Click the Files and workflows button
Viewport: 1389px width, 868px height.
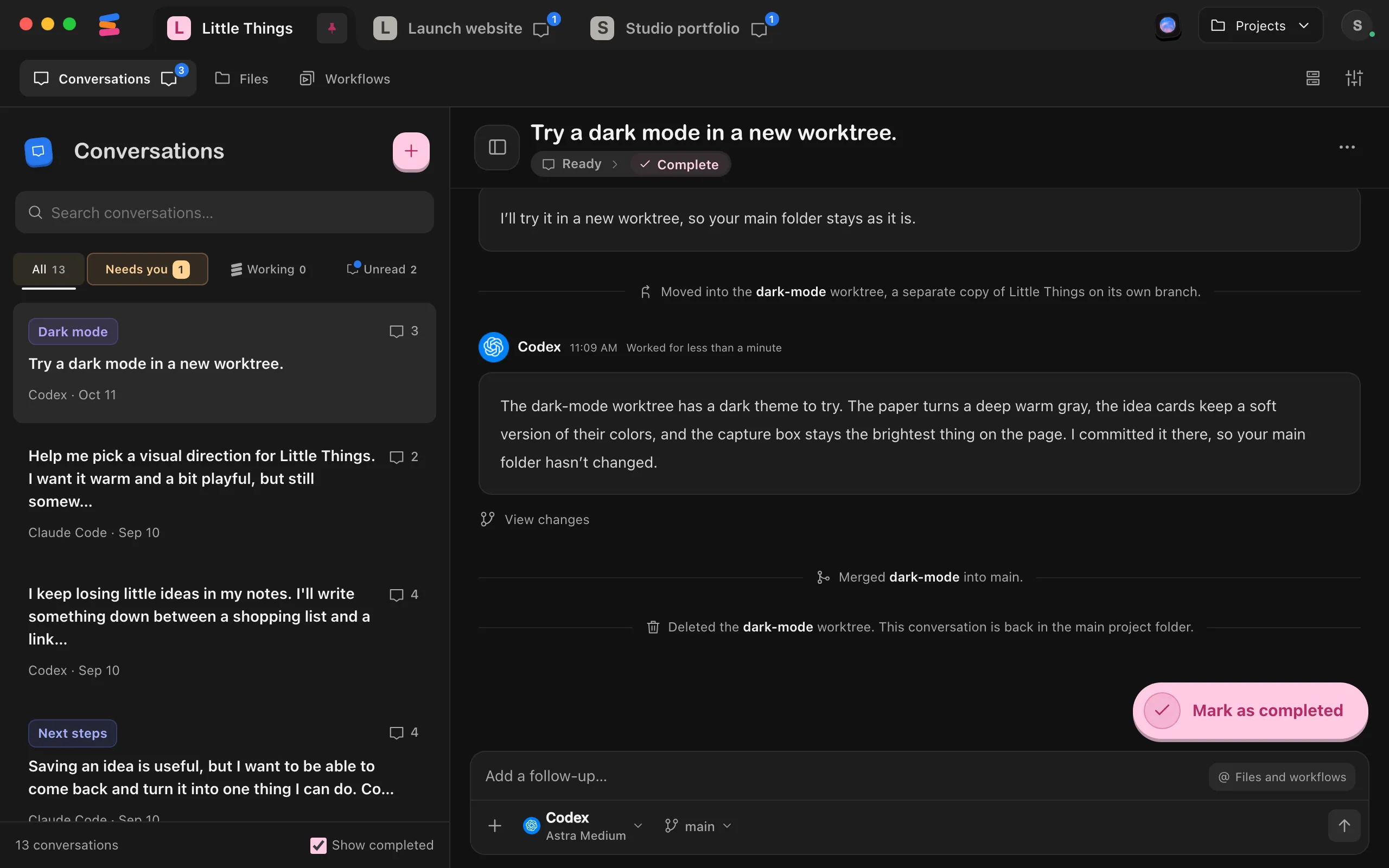[1282, 777]
